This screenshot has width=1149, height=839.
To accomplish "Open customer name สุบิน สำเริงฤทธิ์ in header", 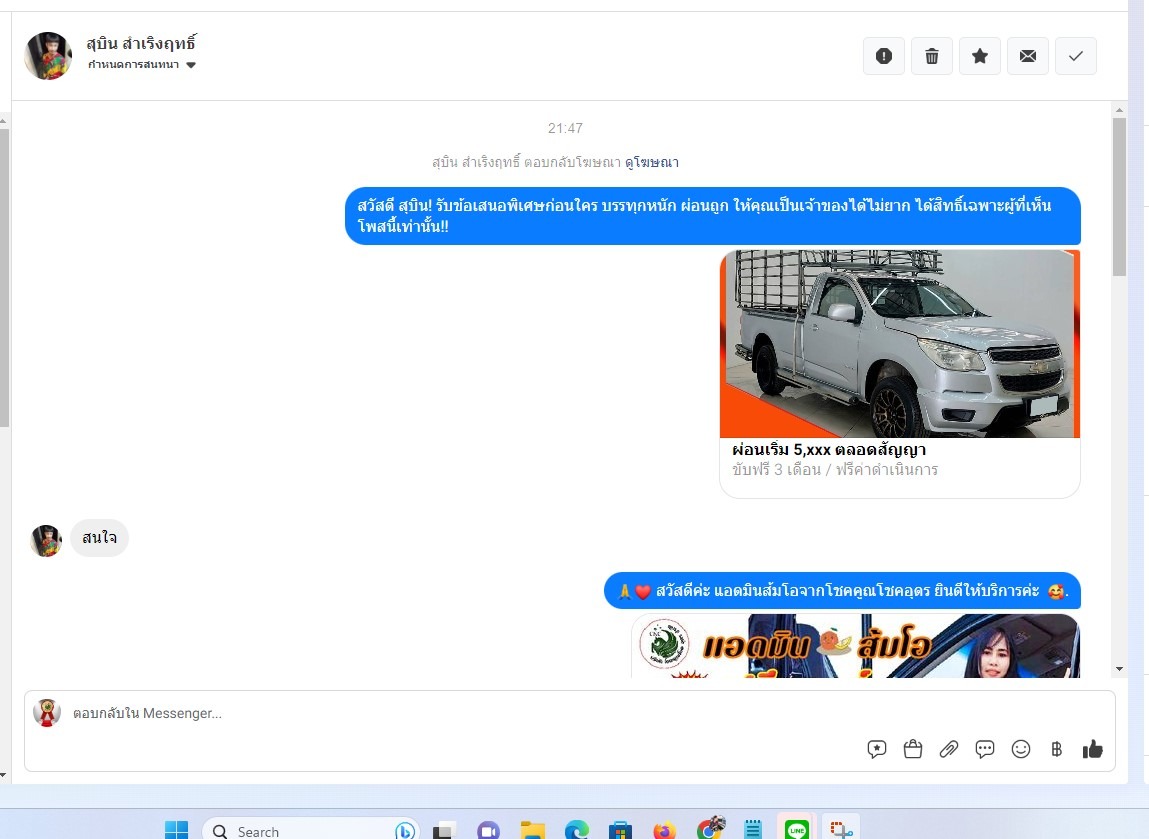I will tap(142, 43).
